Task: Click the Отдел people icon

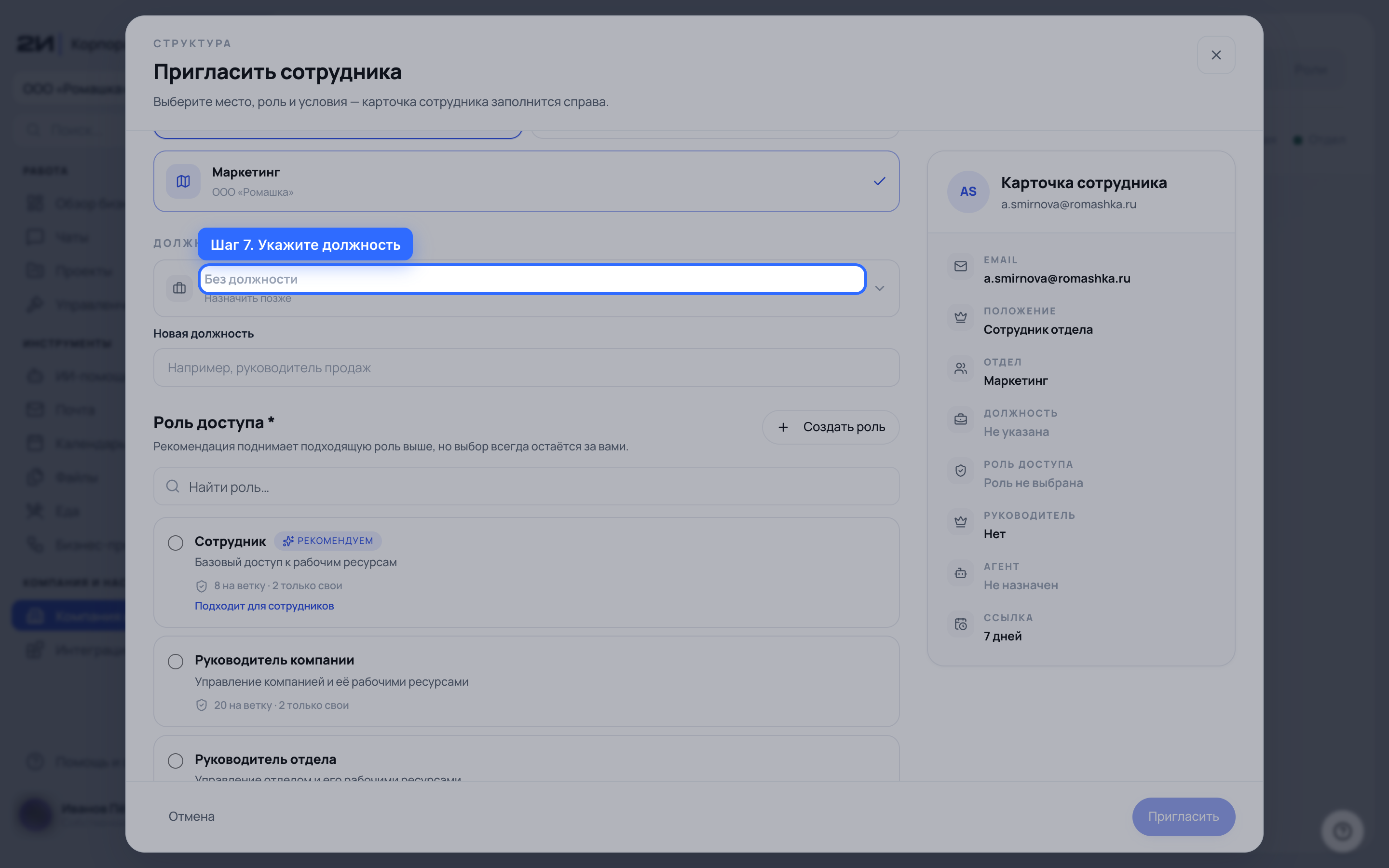Action: coord(960,368)
